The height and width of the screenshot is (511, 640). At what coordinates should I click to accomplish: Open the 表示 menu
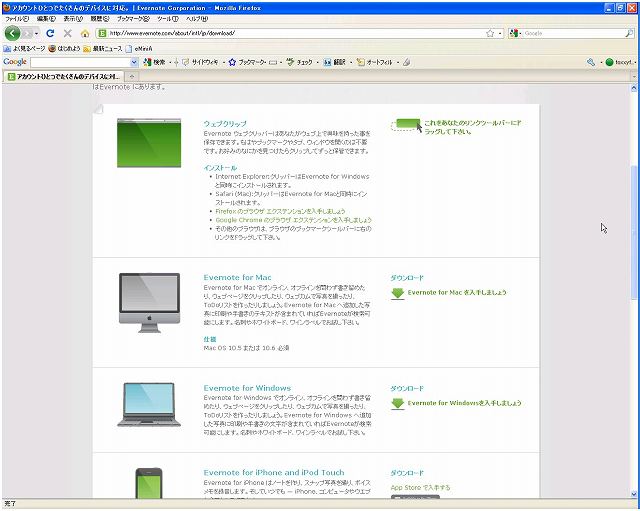tap(73, 19)
